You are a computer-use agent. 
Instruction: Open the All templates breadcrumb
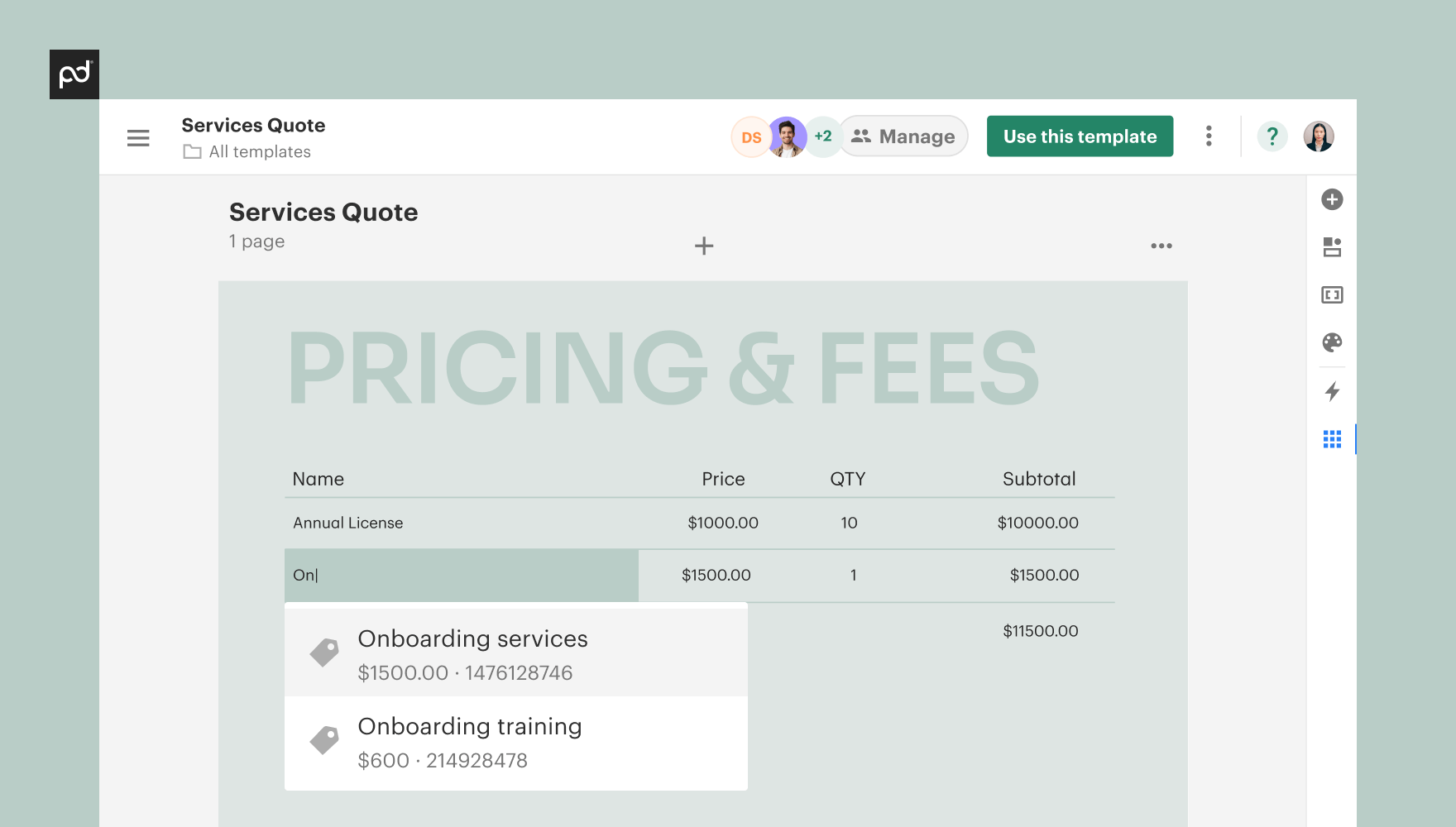pyautogui.click(x=259, y=151)
